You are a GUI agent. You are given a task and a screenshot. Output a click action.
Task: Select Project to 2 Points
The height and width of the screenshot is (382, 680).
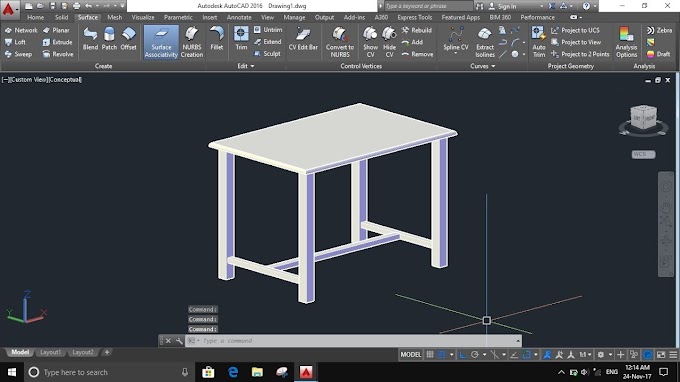(580, 54)
